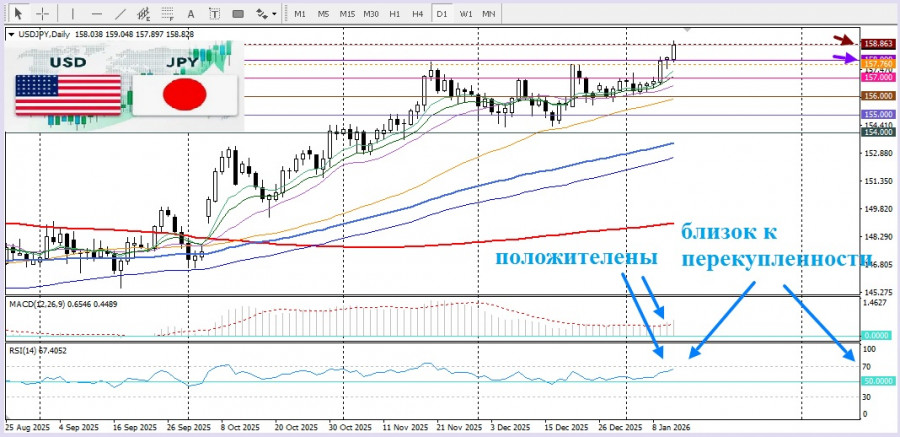The width and height of the screenshot is (900, 437).
Task: Select the vertical line drawing tool
Action: tap(71, 14)
